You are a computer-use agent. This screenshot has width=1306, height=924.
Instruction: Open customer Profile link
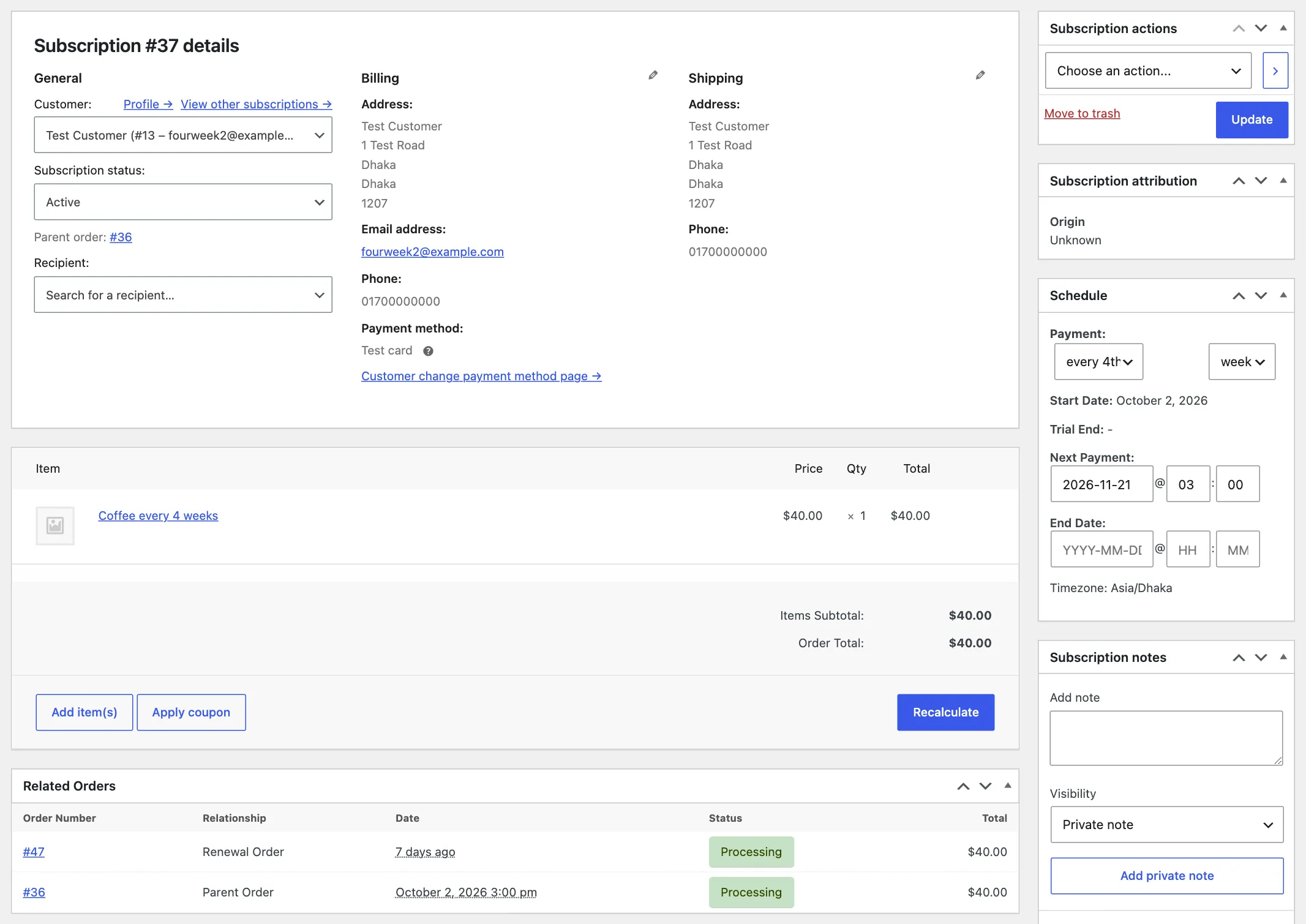click(x=148, y=104)
